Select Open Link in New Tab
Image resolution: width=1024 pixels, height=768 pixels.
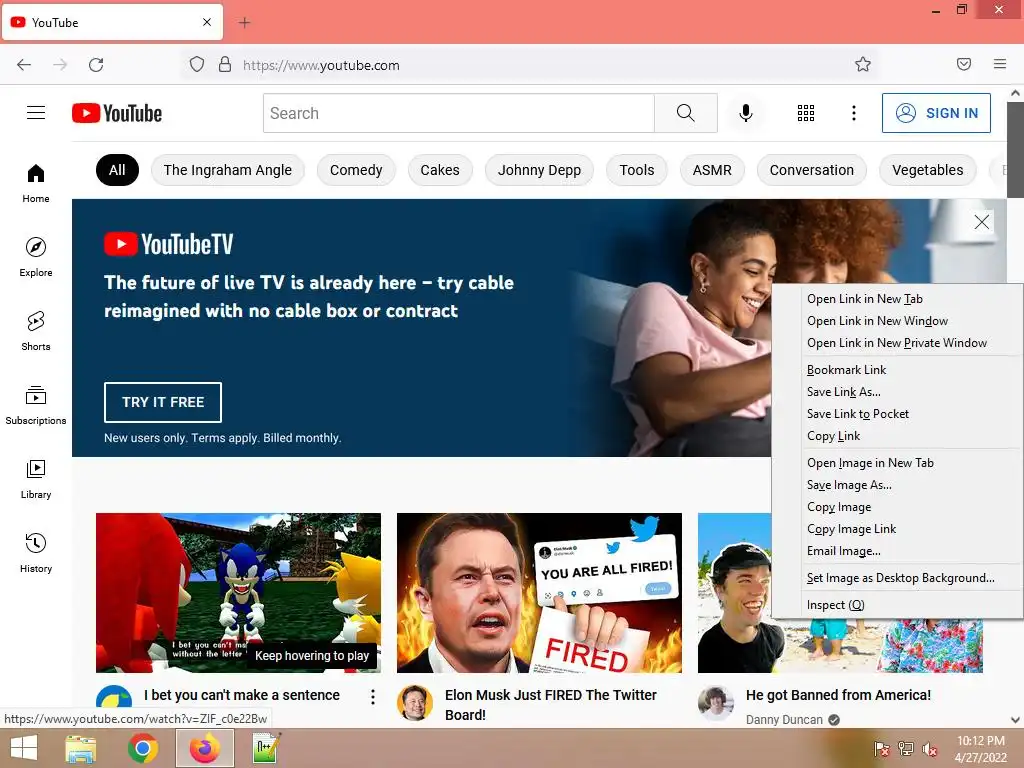(865, 298)
